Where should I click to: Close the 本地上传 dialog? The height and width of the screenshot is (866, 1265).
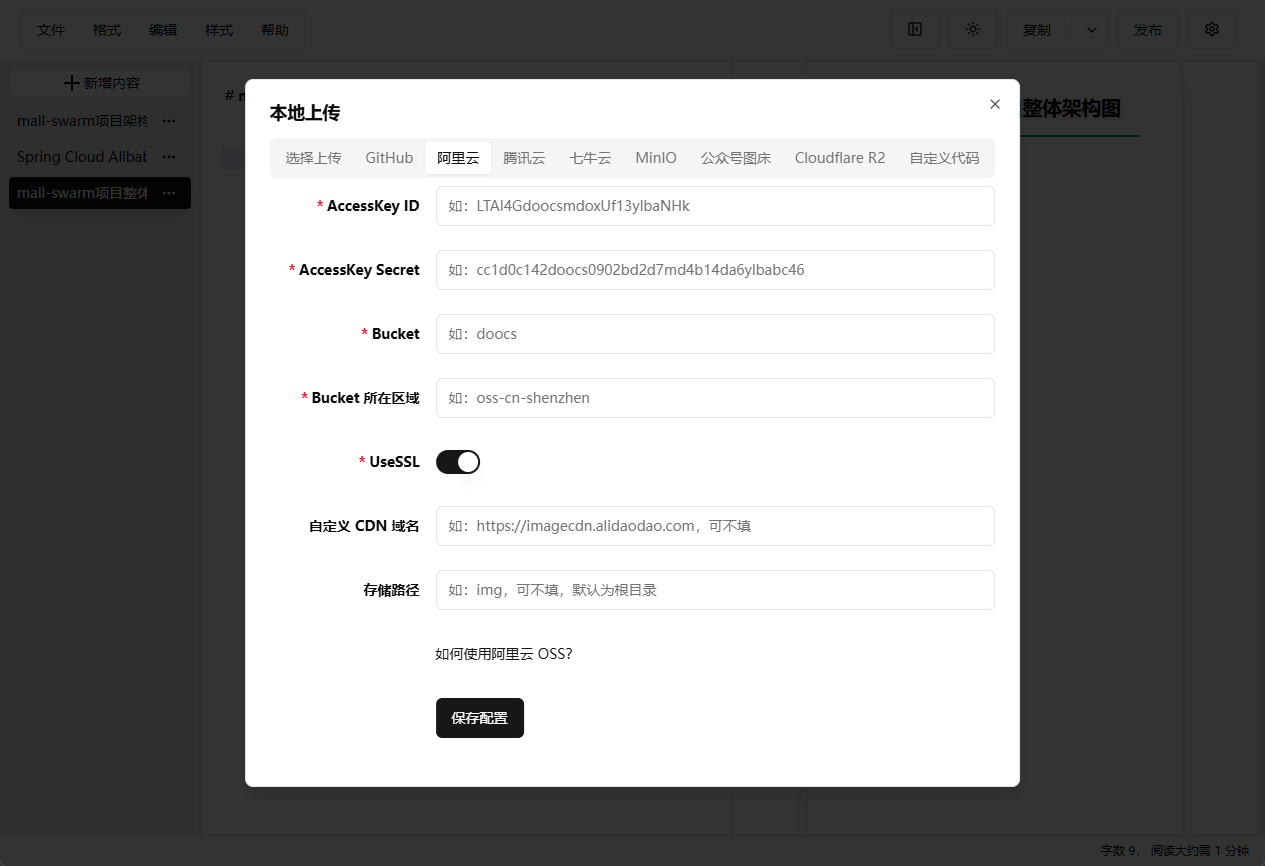(x=994, y=104)
